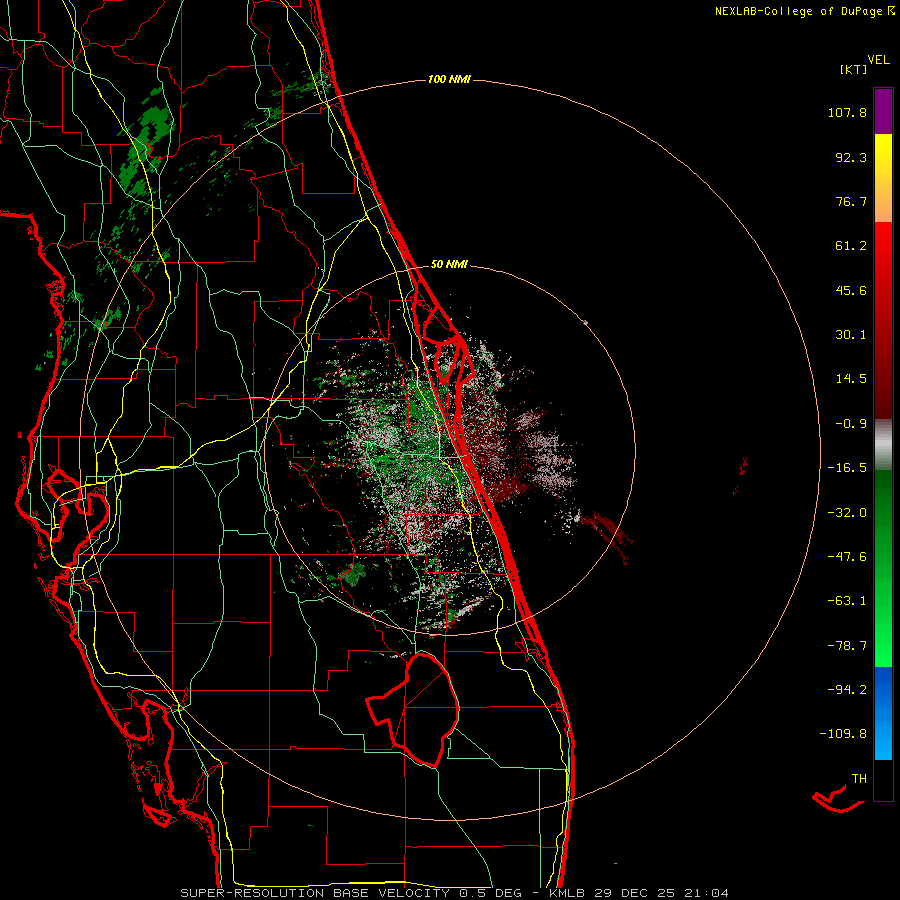Viewport: 900px width, 900px height.
Task: Click the -16.5 value on velocity scale
Action: (847, 468)
